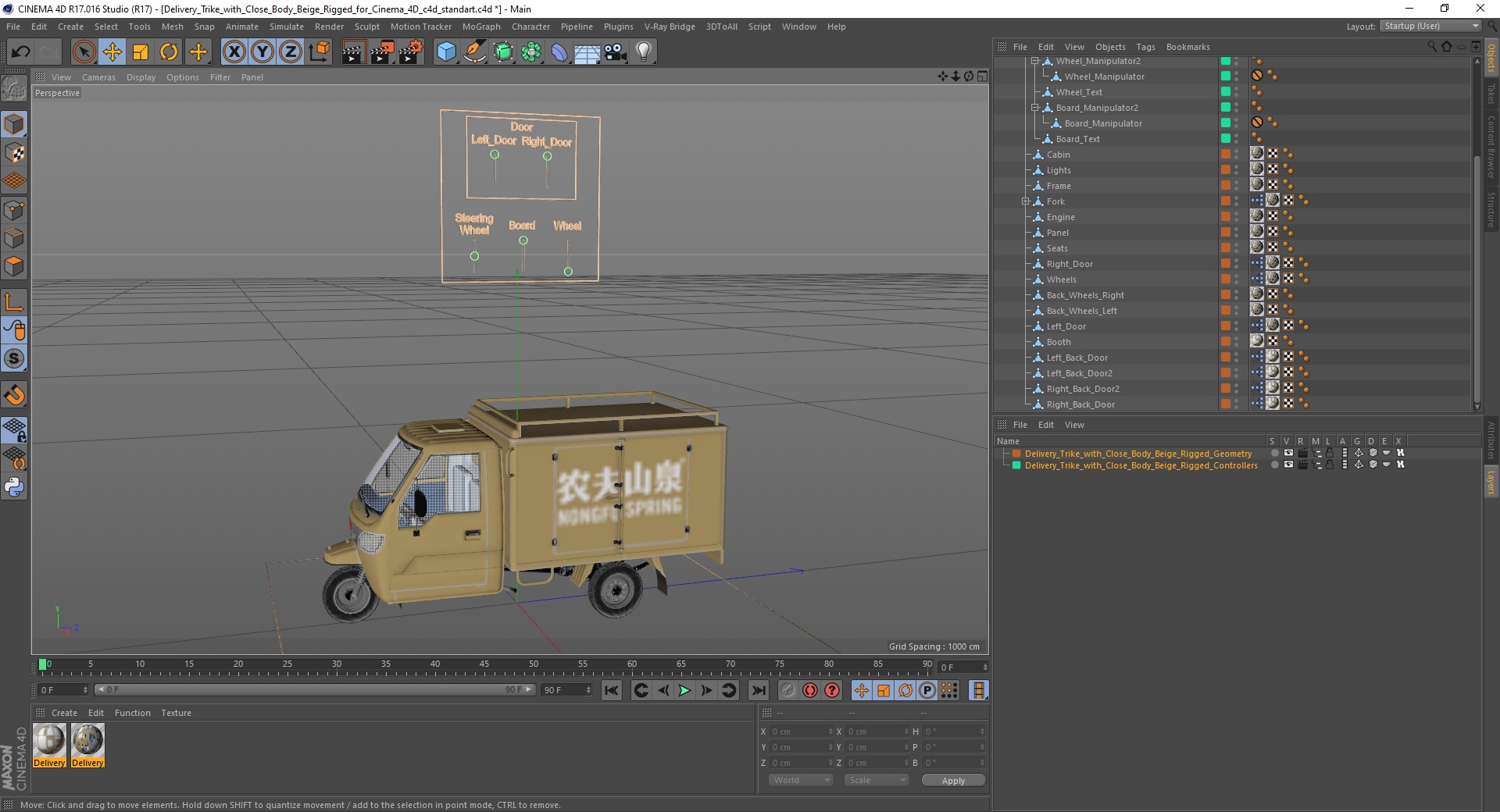Click Wheel_Text green layer color swatch
1500x812 pixels.
1225,92
